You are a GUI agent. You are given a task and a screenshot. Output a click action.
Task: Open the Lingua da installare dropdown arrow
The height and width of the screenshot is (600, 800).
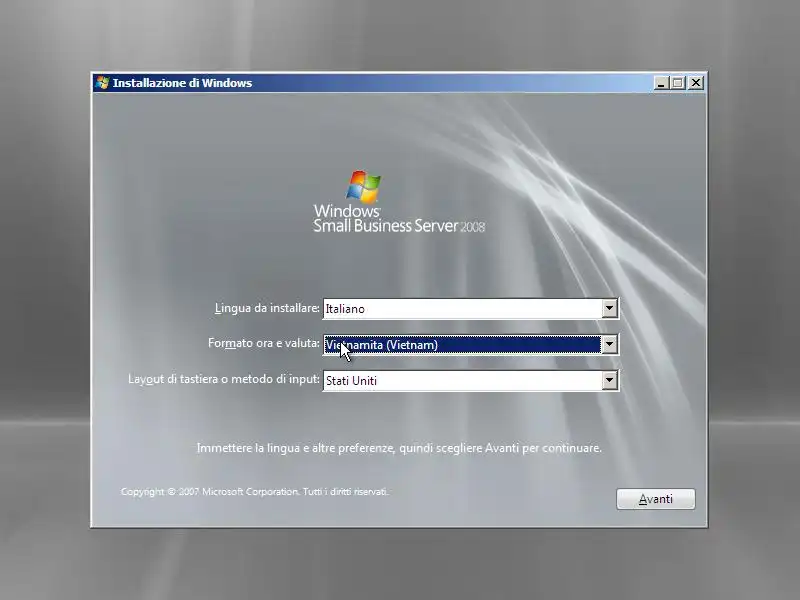pos(609,309)
